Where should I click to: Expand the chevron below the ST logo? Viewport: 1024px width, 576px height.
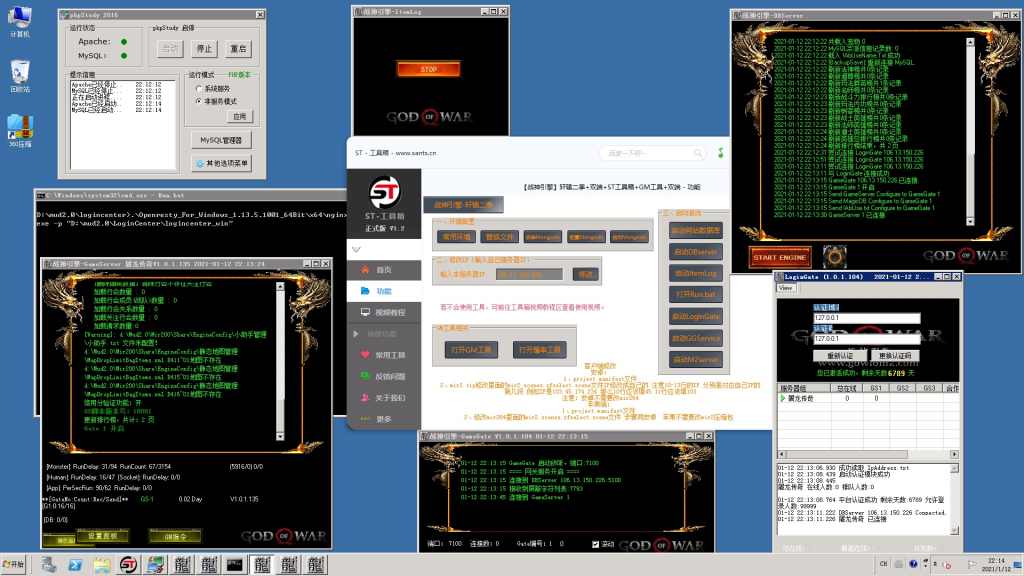pos(356,247)
